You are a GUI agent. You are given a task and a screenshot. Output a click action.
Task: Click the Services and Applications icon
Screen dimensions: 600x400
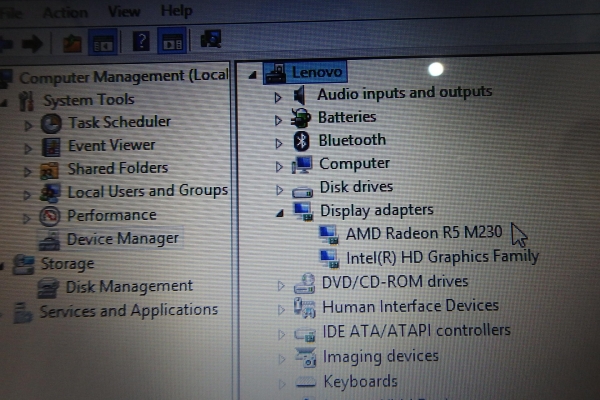[22, 312]
